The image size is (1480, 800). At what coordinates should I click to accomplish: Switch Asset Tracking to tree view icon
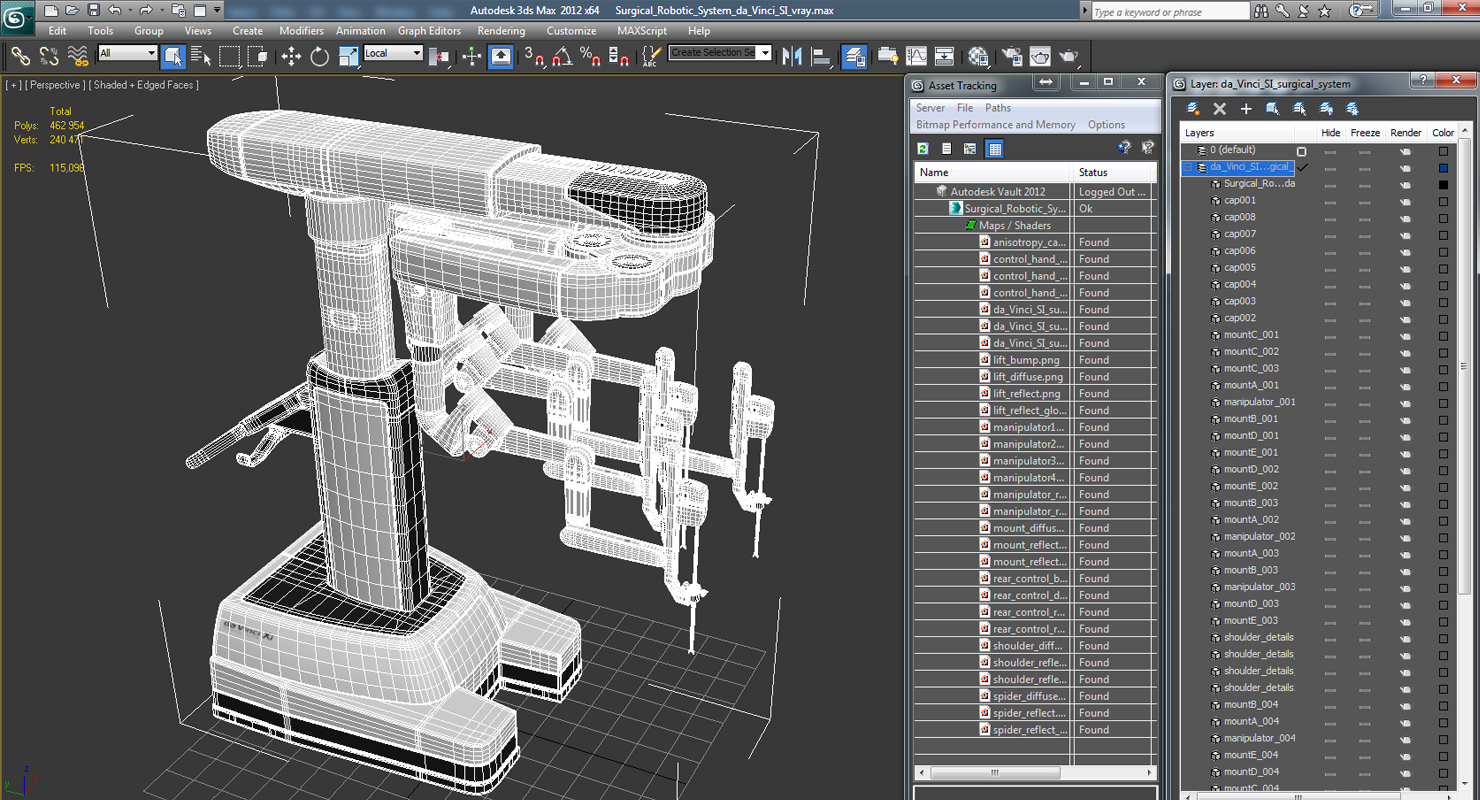[x=970, y=149]
